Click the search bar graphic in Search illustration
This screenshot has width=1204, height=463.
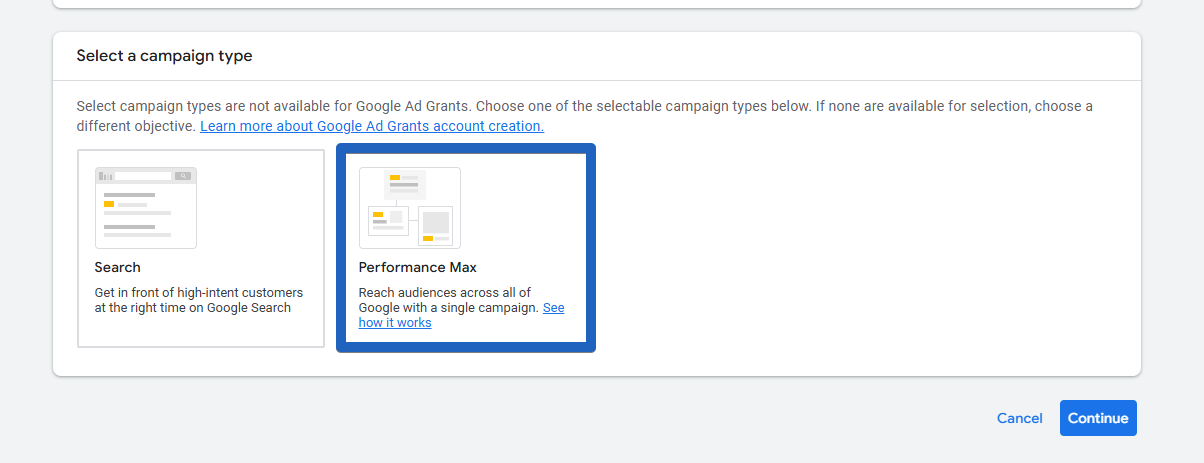pyautogui.click(x=143, y=176)
